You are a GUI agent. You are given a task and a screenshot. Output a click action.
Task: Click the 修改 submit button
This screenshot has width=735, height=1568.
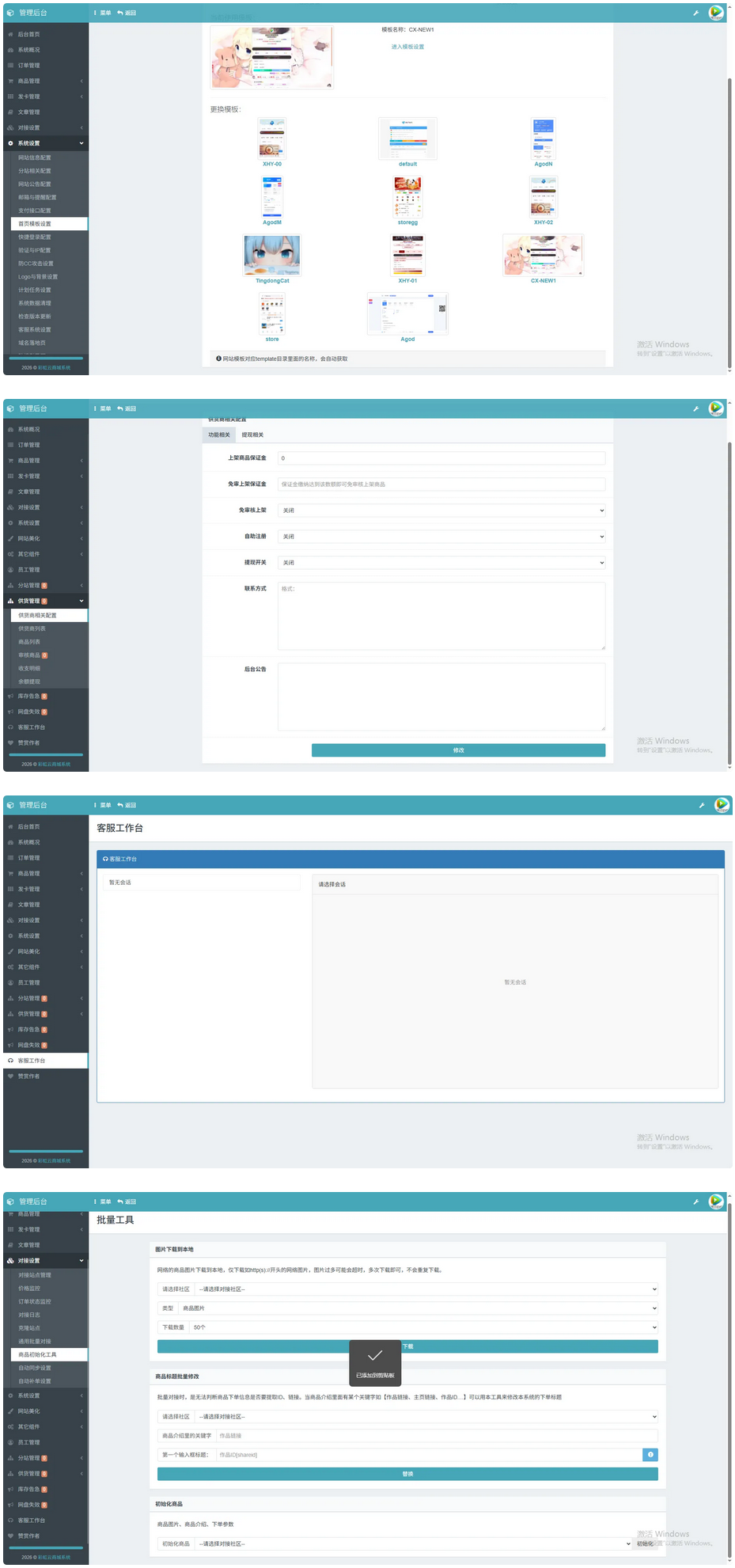click(458, 750)
